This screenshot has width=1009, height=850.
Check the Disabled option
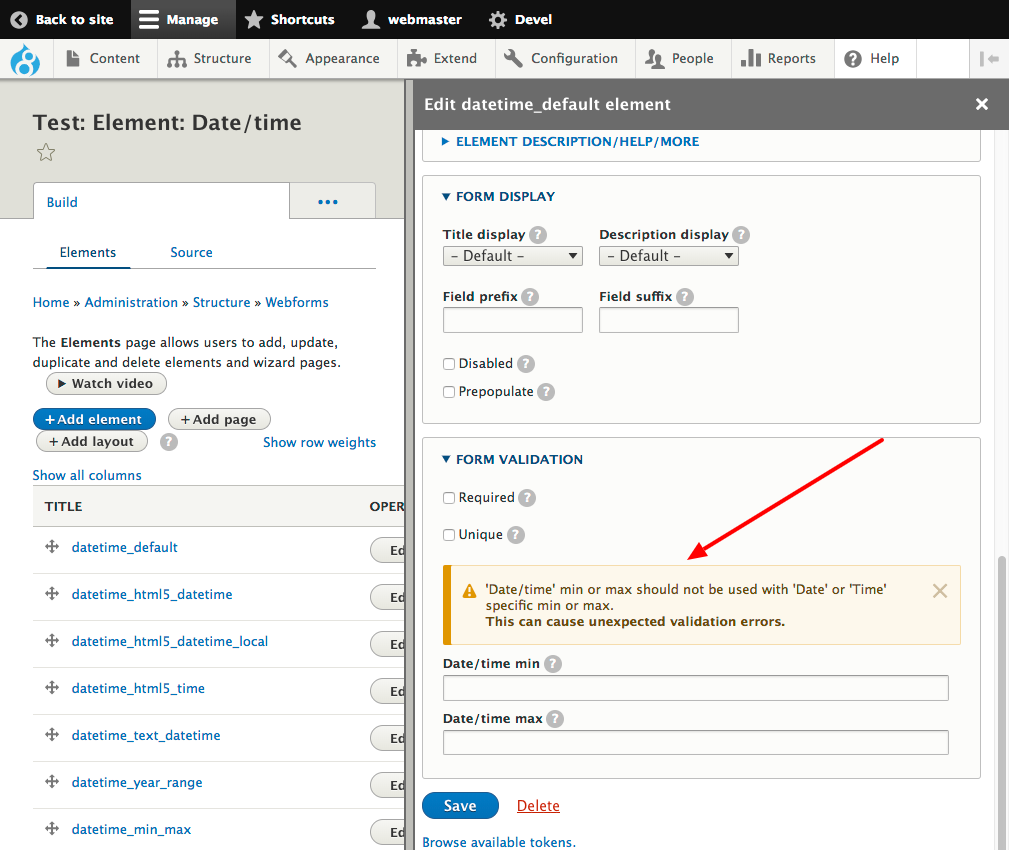[449, 364]
